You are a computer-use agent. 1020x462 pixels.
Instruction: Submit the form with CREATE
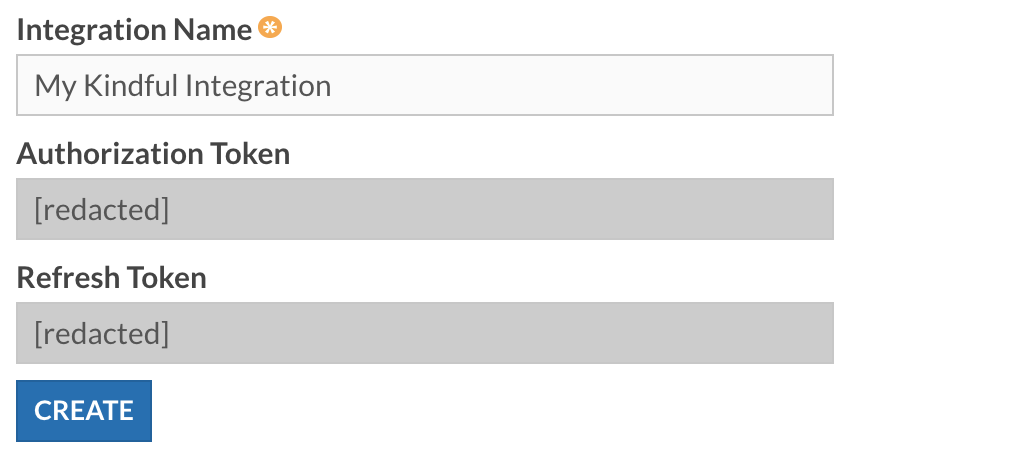(84, 411)
